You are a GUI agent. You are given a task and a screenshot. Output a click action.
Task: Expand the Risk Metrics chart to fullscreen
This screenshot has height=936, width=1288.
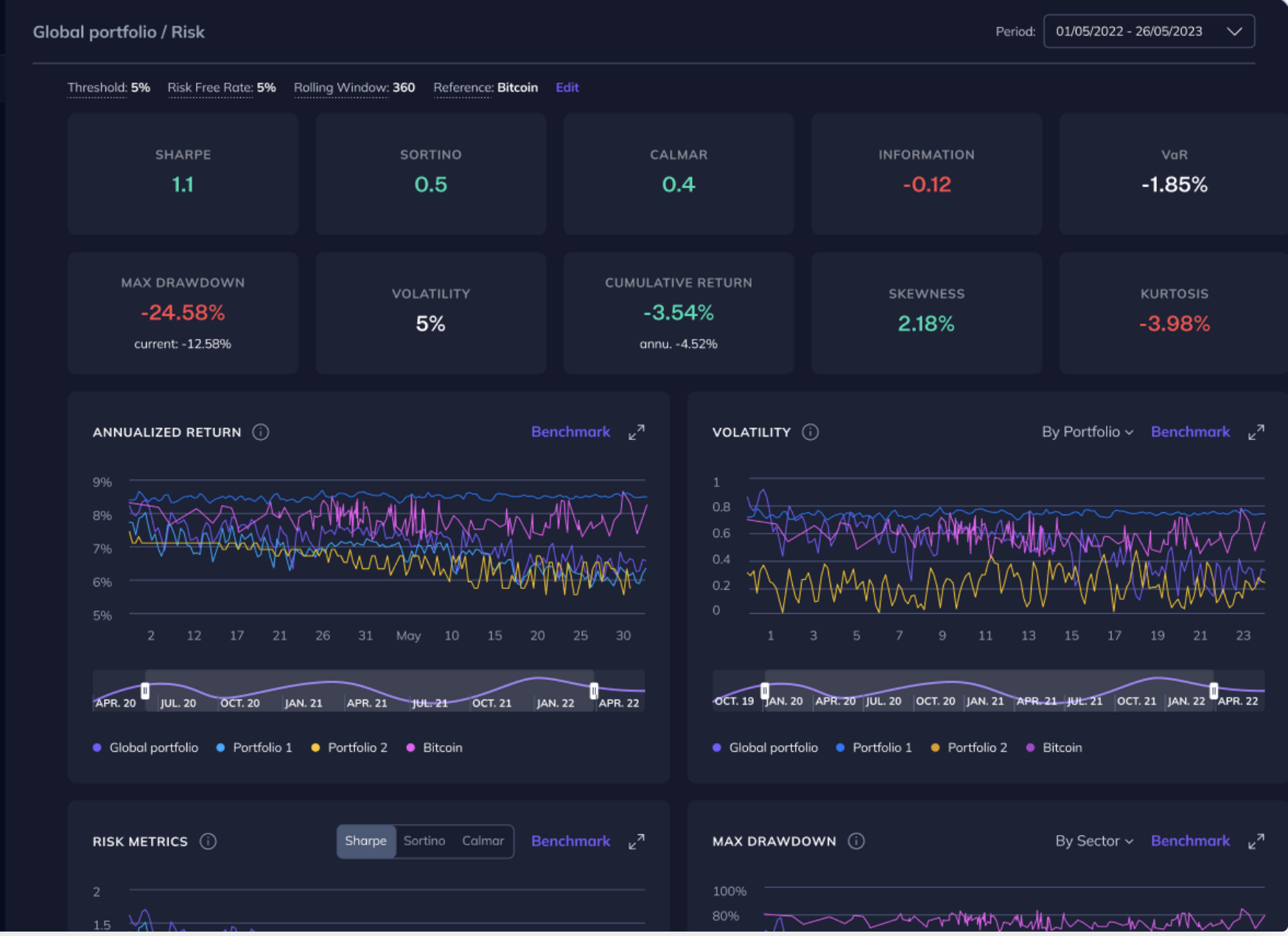[637, 841]
